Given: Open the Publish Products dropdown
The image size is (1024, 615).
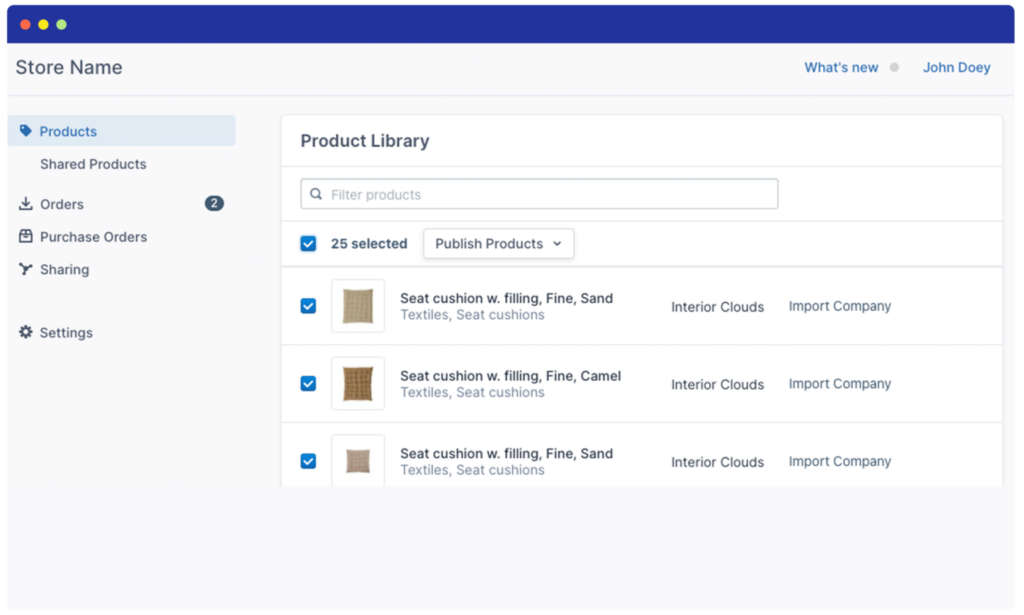Looking at the screenshot, I should pos(498,244).
